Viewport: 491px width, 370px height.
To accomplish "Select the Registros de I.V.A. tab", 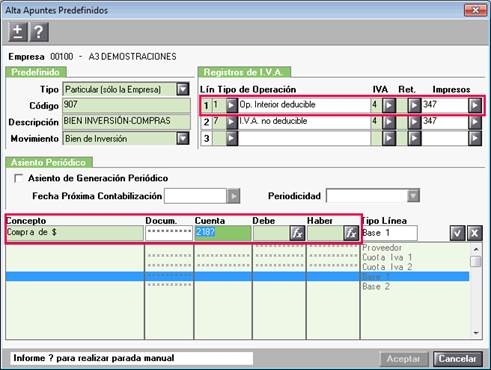I will tap(244, 72).
